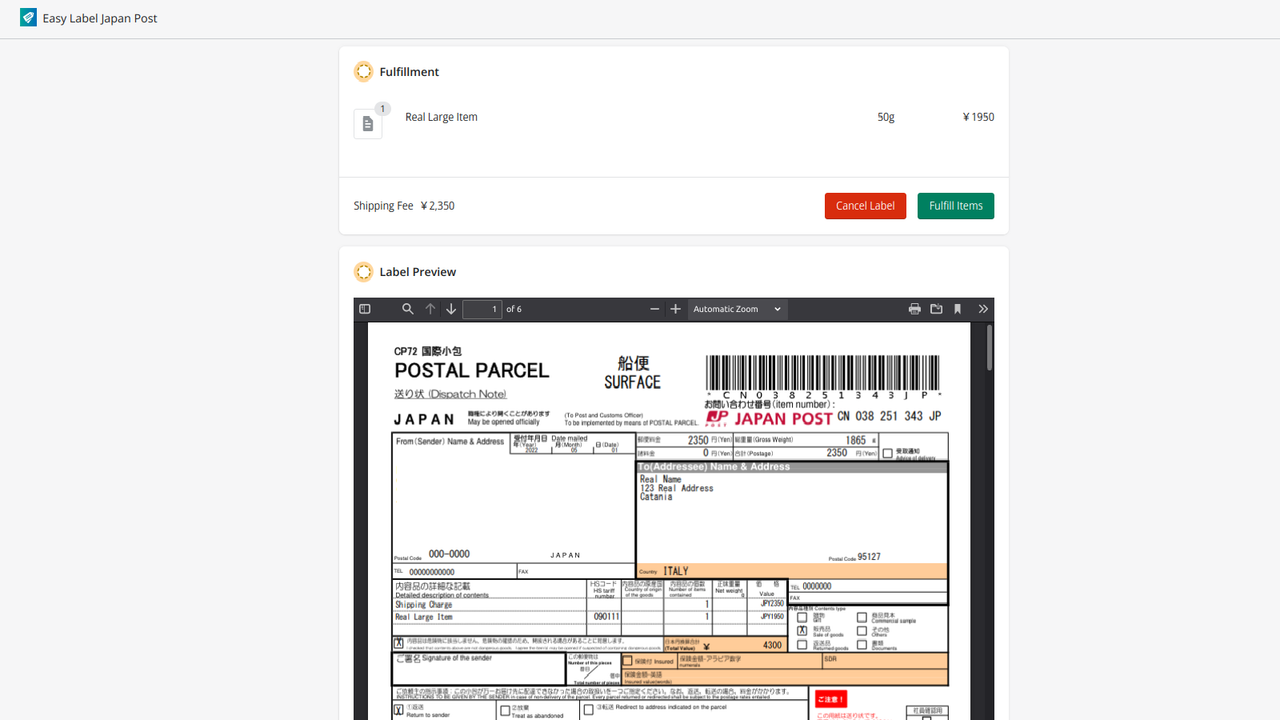Open the Automatic Zoom dropdown
The height and width of the screenshot is (720, 1280).
tap(737, 309)
